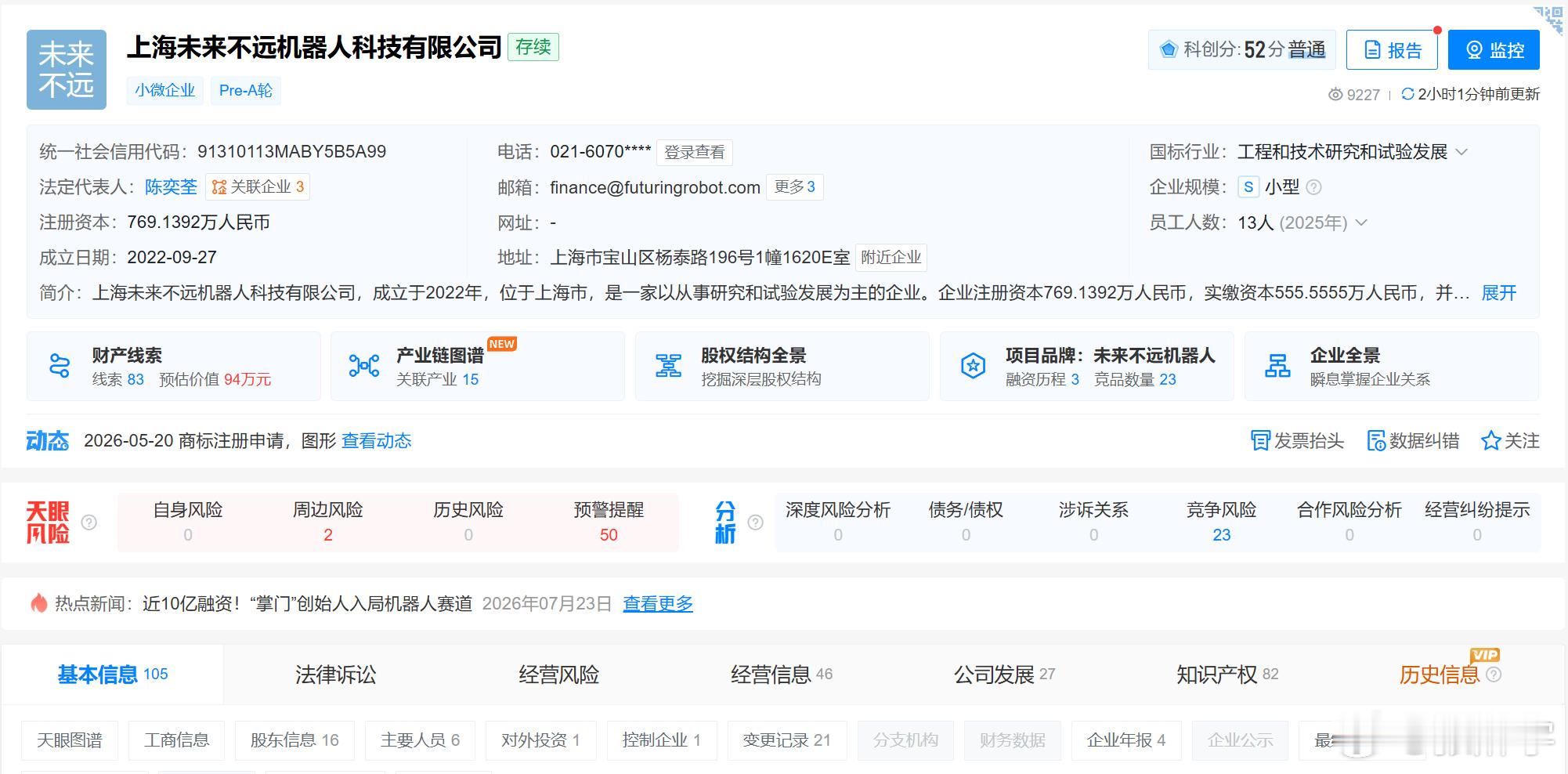Screen dimensions: 1568x774
Task: Open 历史风险 item
Action: tap(468, 523)
